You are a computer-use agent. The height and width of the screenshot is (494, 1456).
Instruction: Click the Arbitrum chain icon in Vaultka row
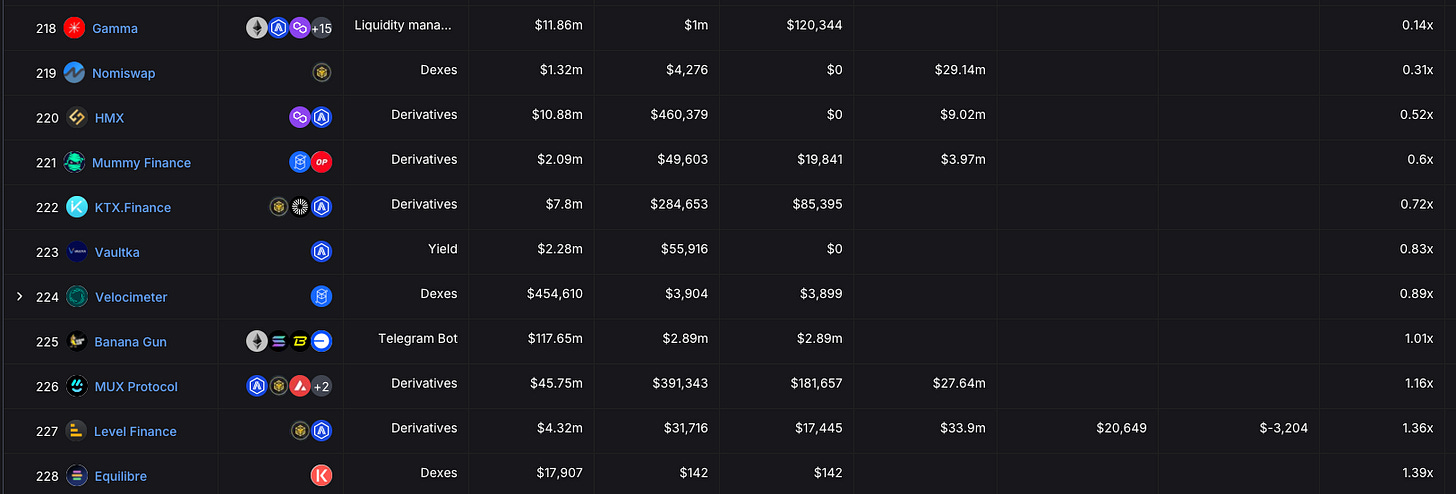point(321,252)
